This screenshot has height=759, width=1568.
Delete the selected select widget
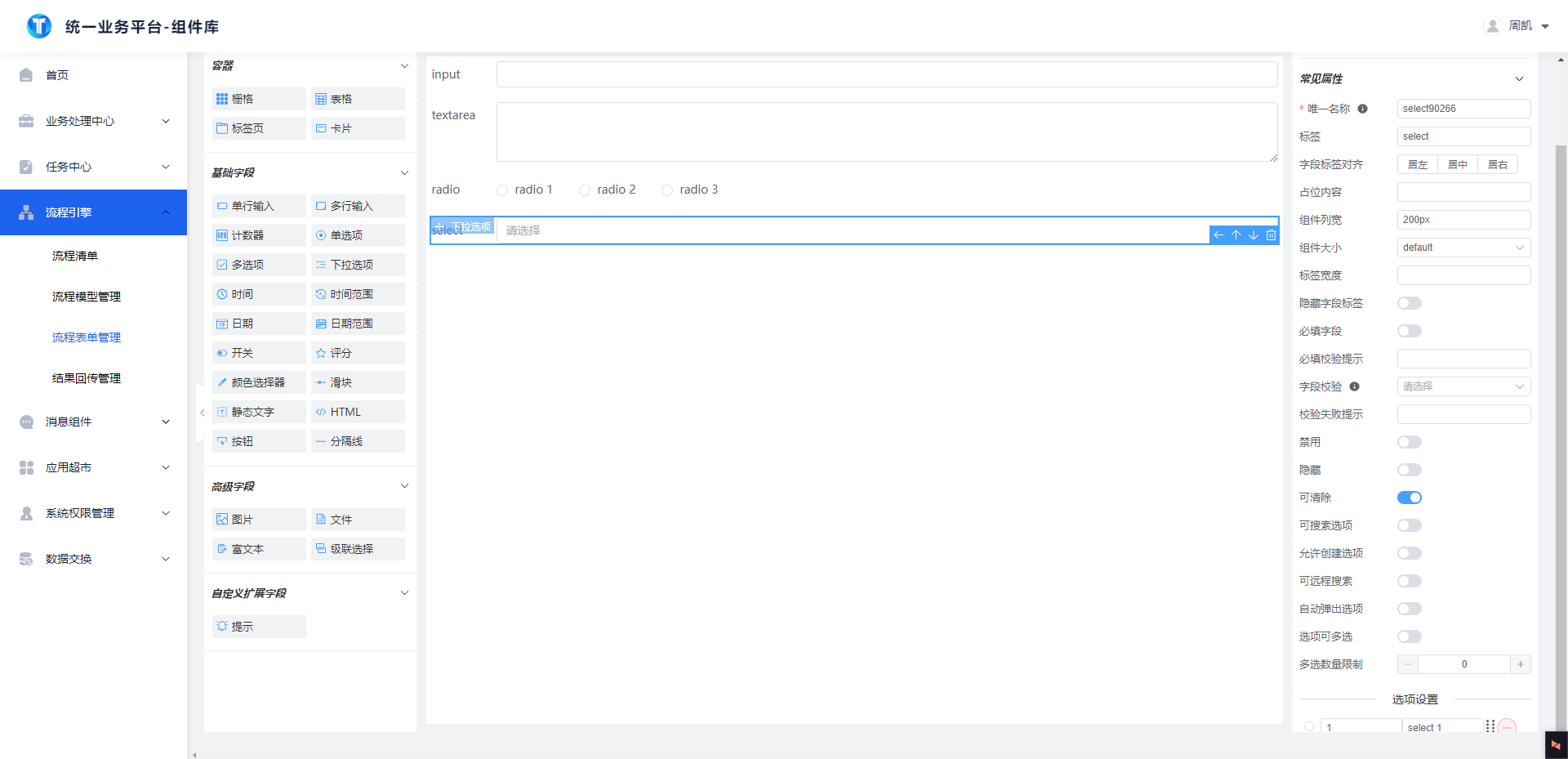point(1271,235)
